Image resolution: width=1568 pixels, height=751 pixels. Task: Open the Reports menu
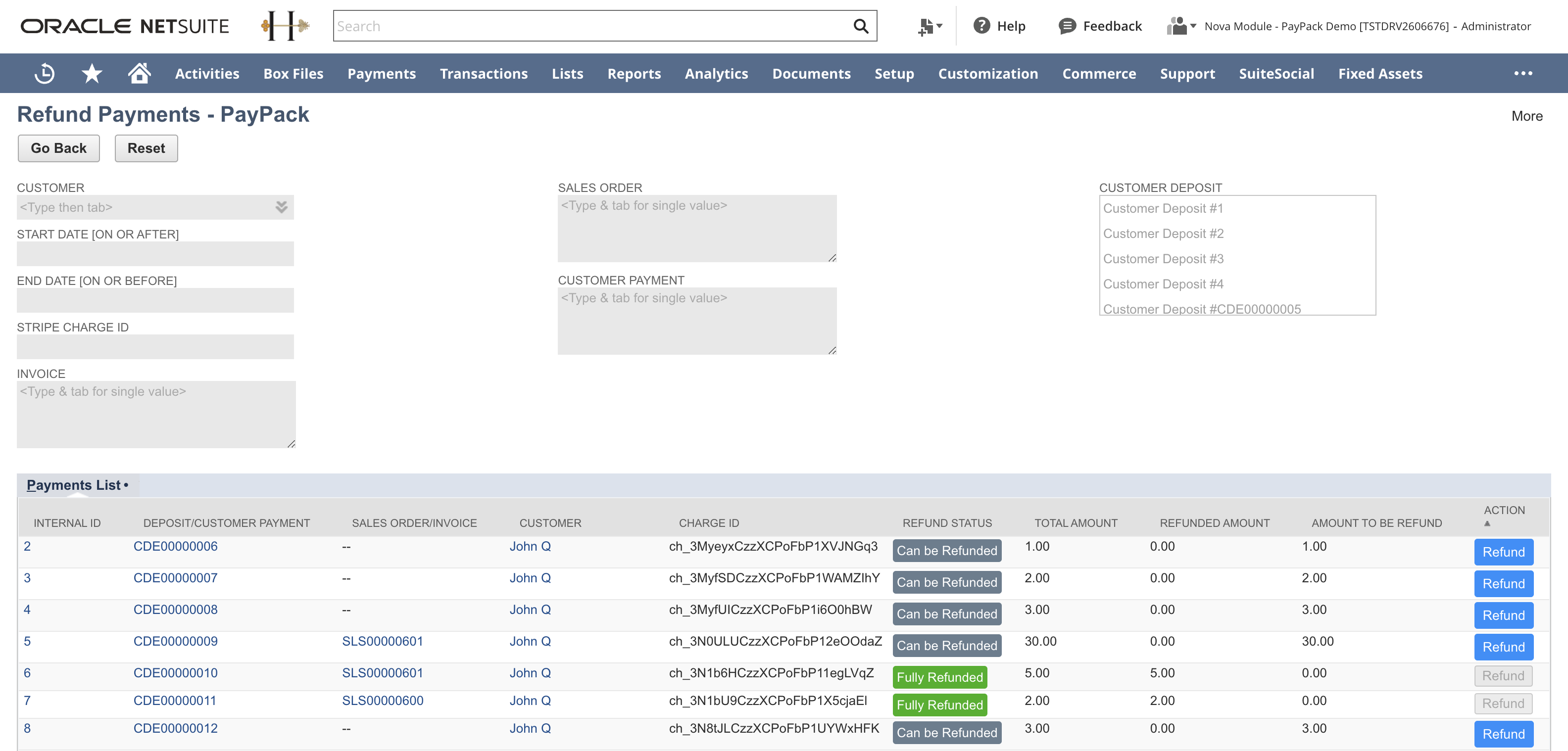click(x=634, y=74)
